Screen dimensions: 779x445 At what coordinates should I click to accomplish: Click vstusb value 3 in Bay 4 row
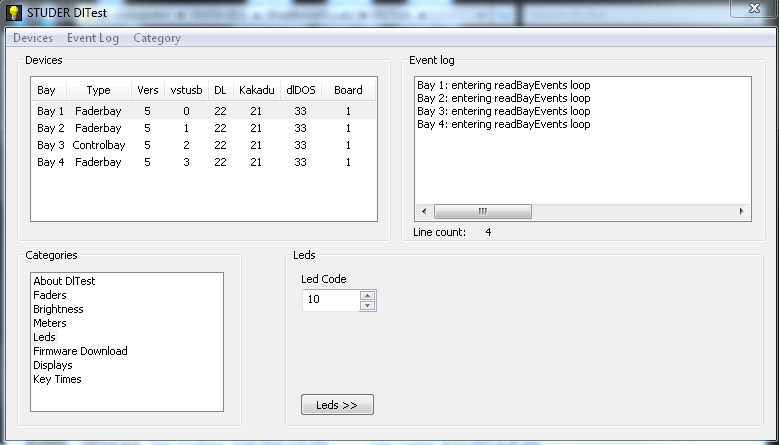point(186,162)
